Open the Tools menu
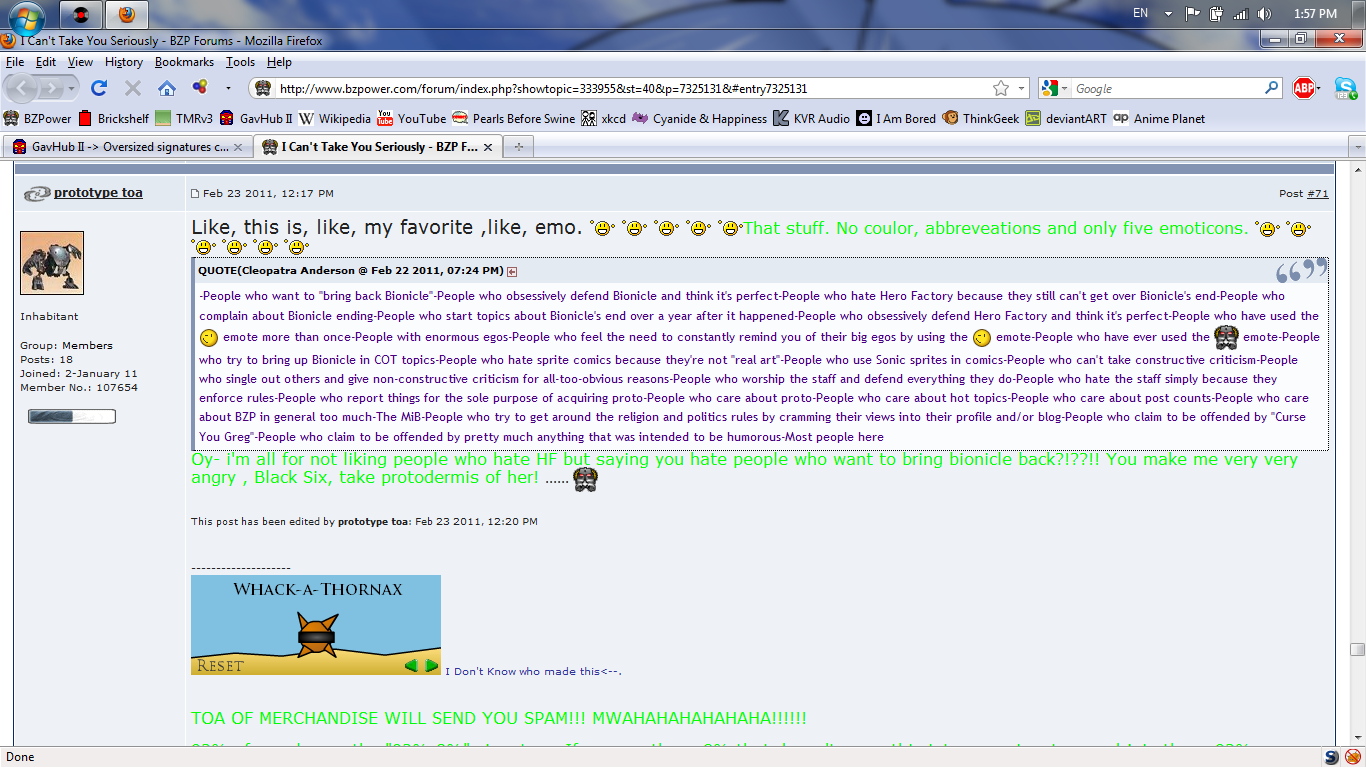This screenshot has width=1366, height=768. (239, 61)
